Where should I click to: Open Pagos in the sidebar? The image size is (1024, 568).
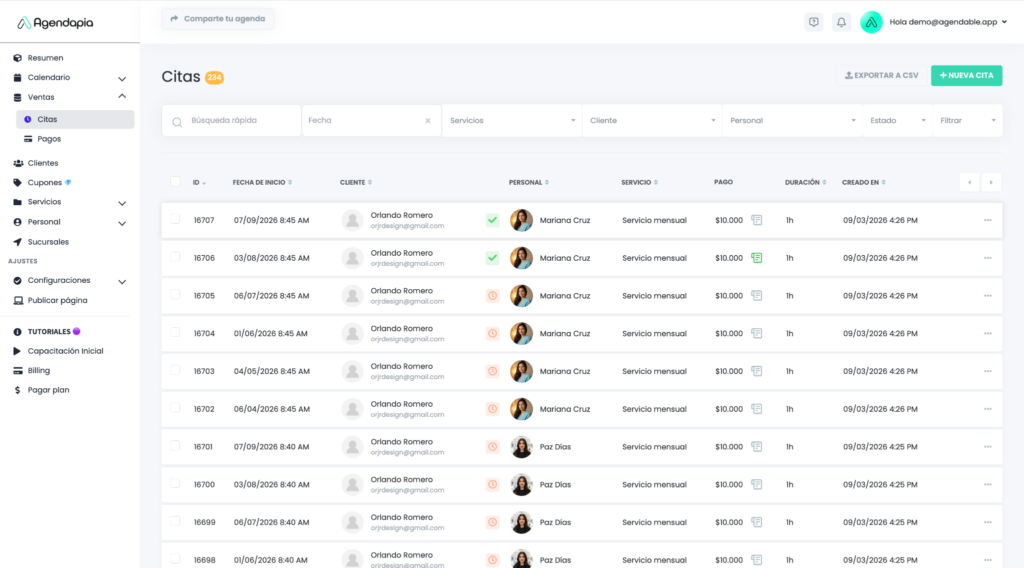[49, 139]
